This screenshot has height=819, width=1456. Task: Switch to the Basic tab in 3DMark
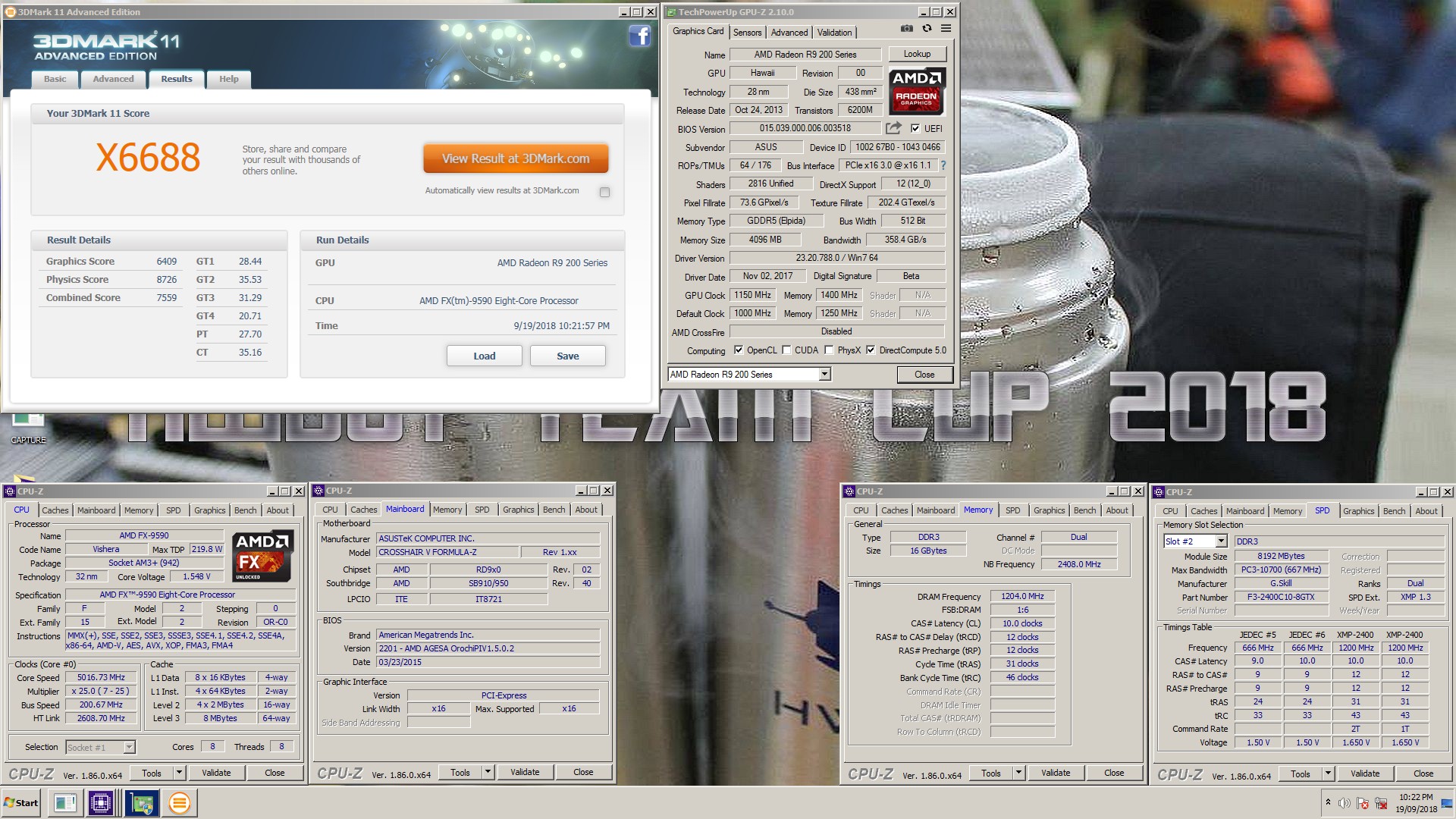pyautogui.click(x=55, y=79)
